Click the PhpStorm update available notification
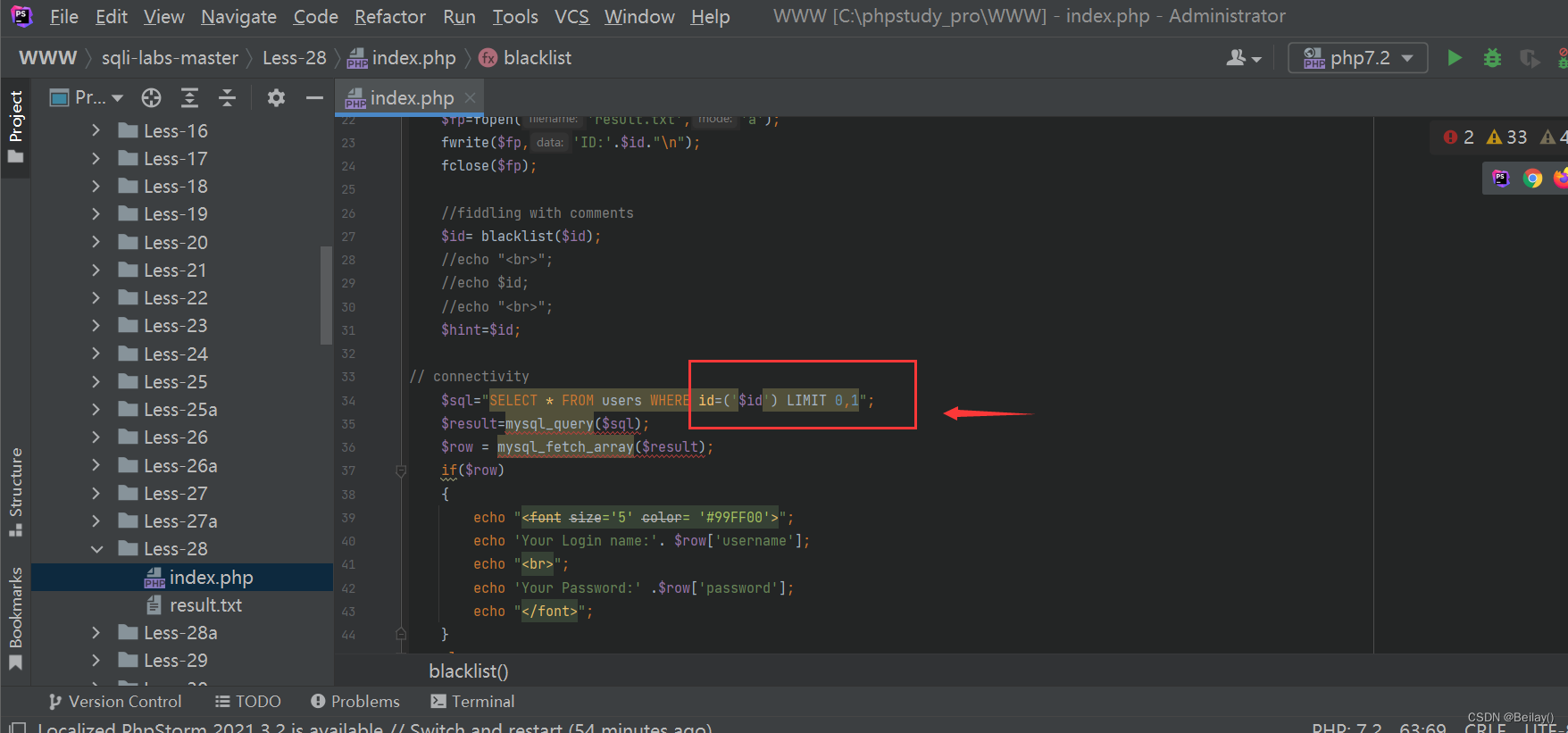The width and height of the screenshot is (1568, 733). pos(374,727)
